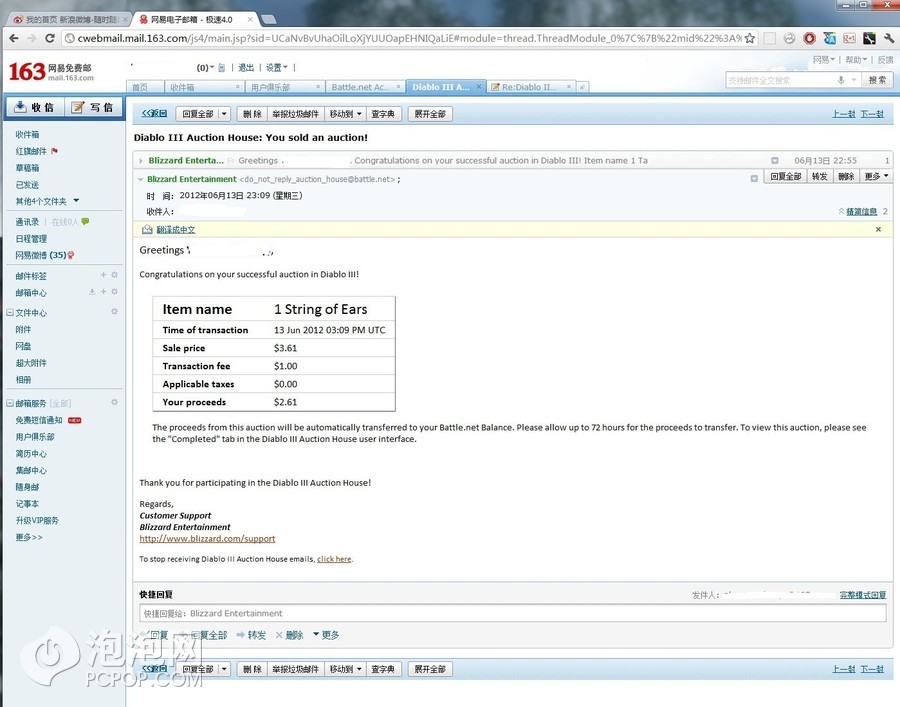Click the top 删除 delete button

click(x=251, y=114)
